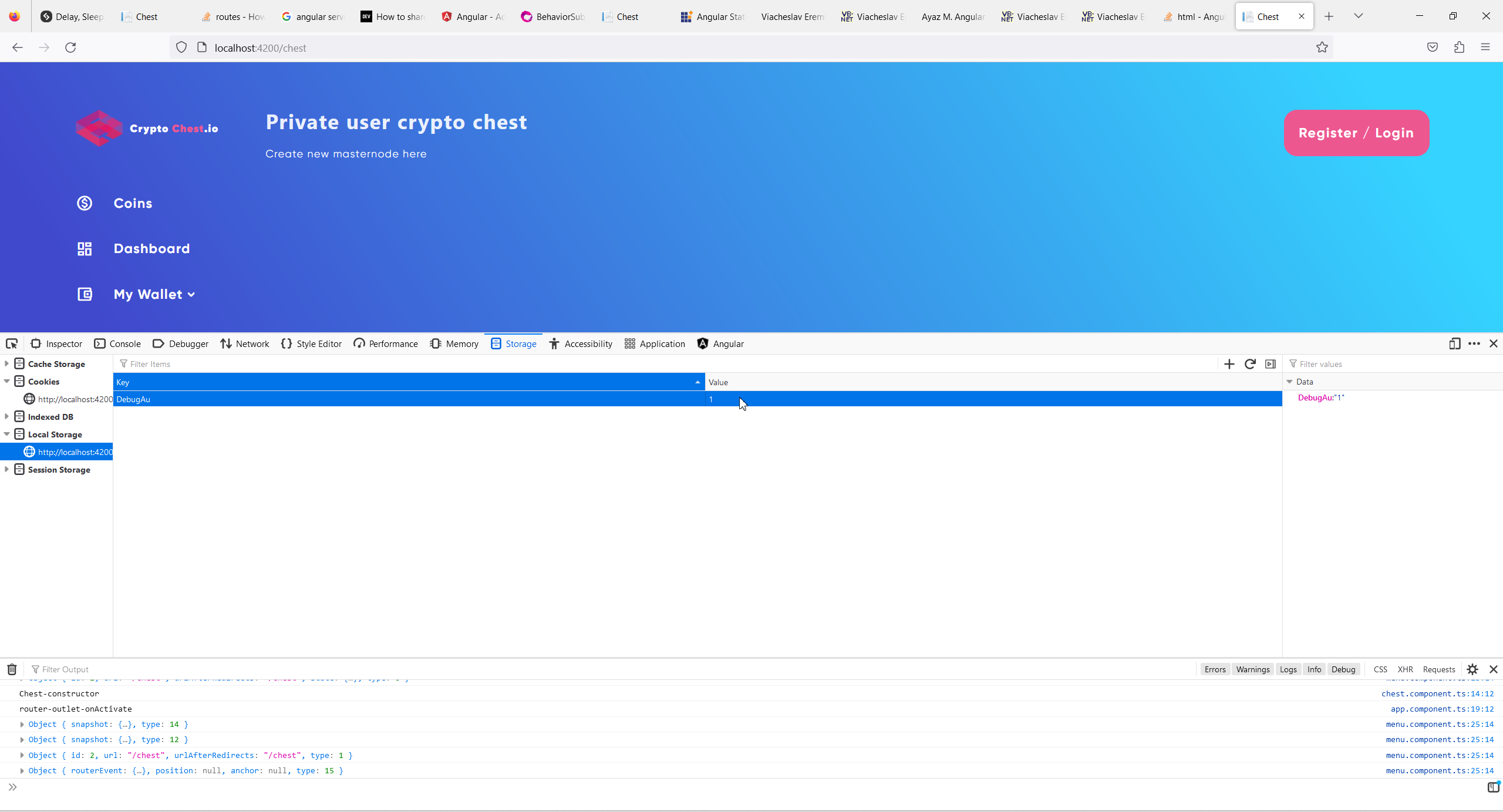Open the extensions puzzle icon

pos(1459,48)
